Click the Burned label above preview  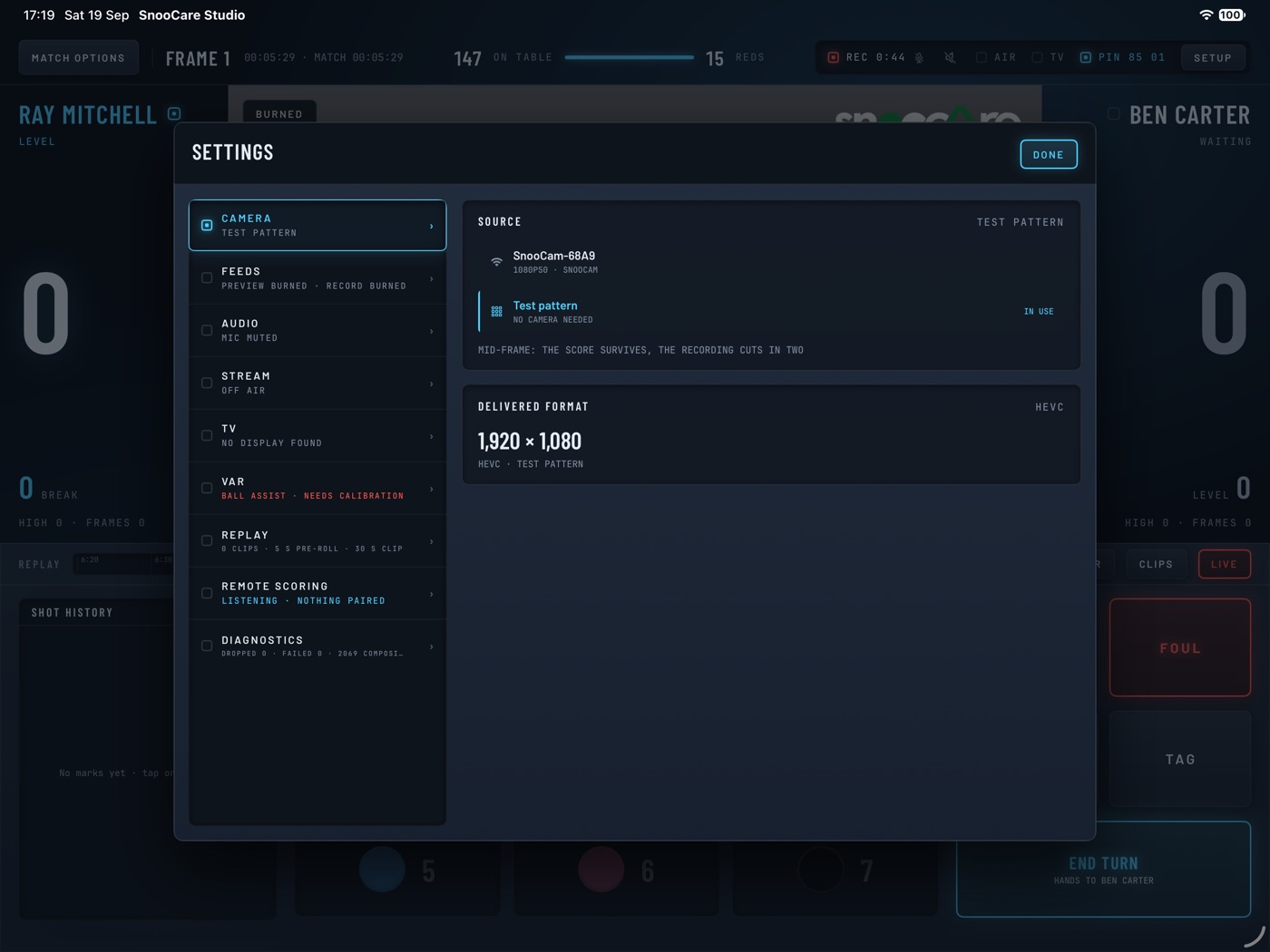pos(279,114)
